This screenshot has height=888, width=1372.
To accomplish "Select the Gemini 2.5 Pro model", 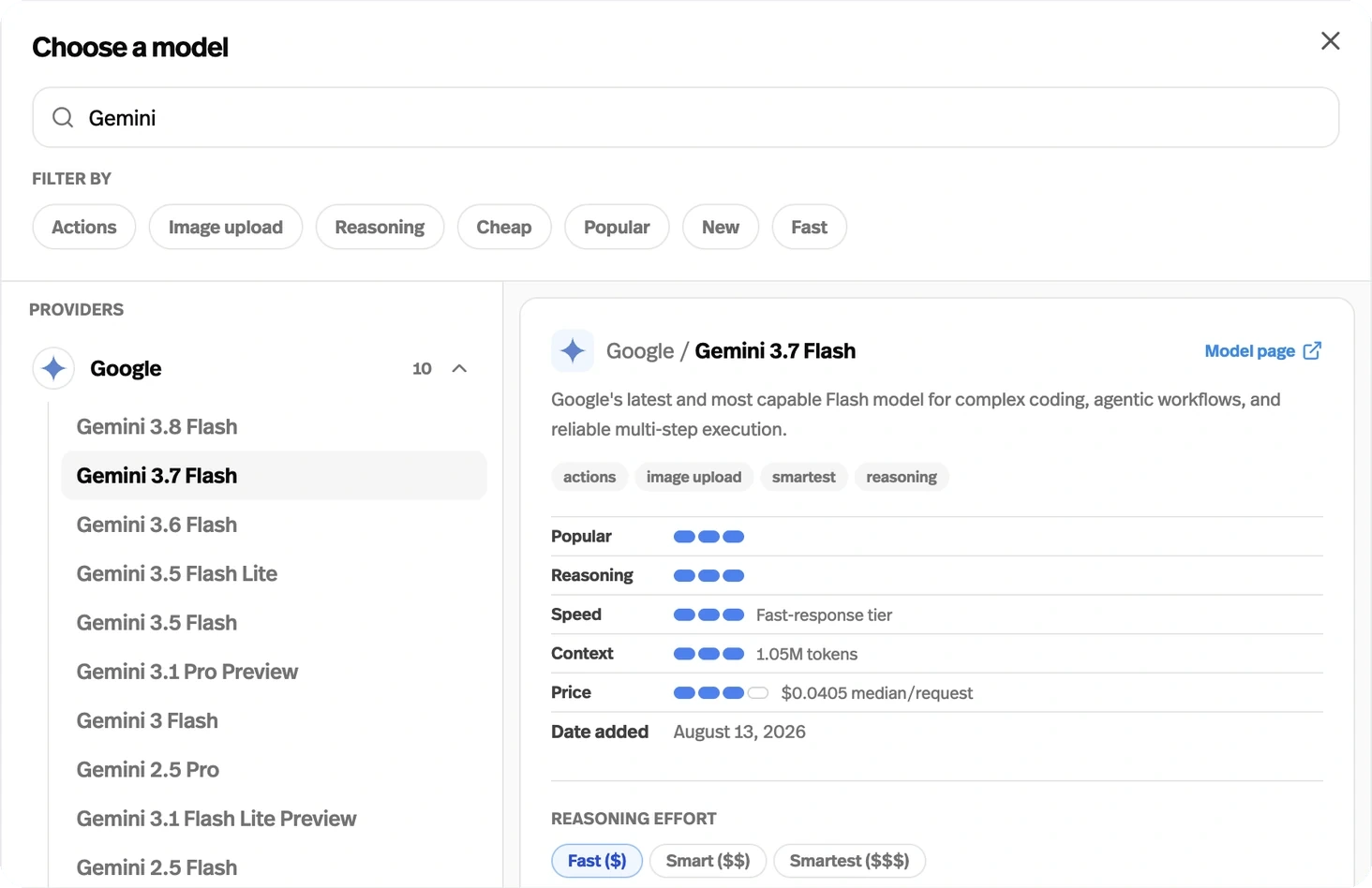I will tap(274, 769).
